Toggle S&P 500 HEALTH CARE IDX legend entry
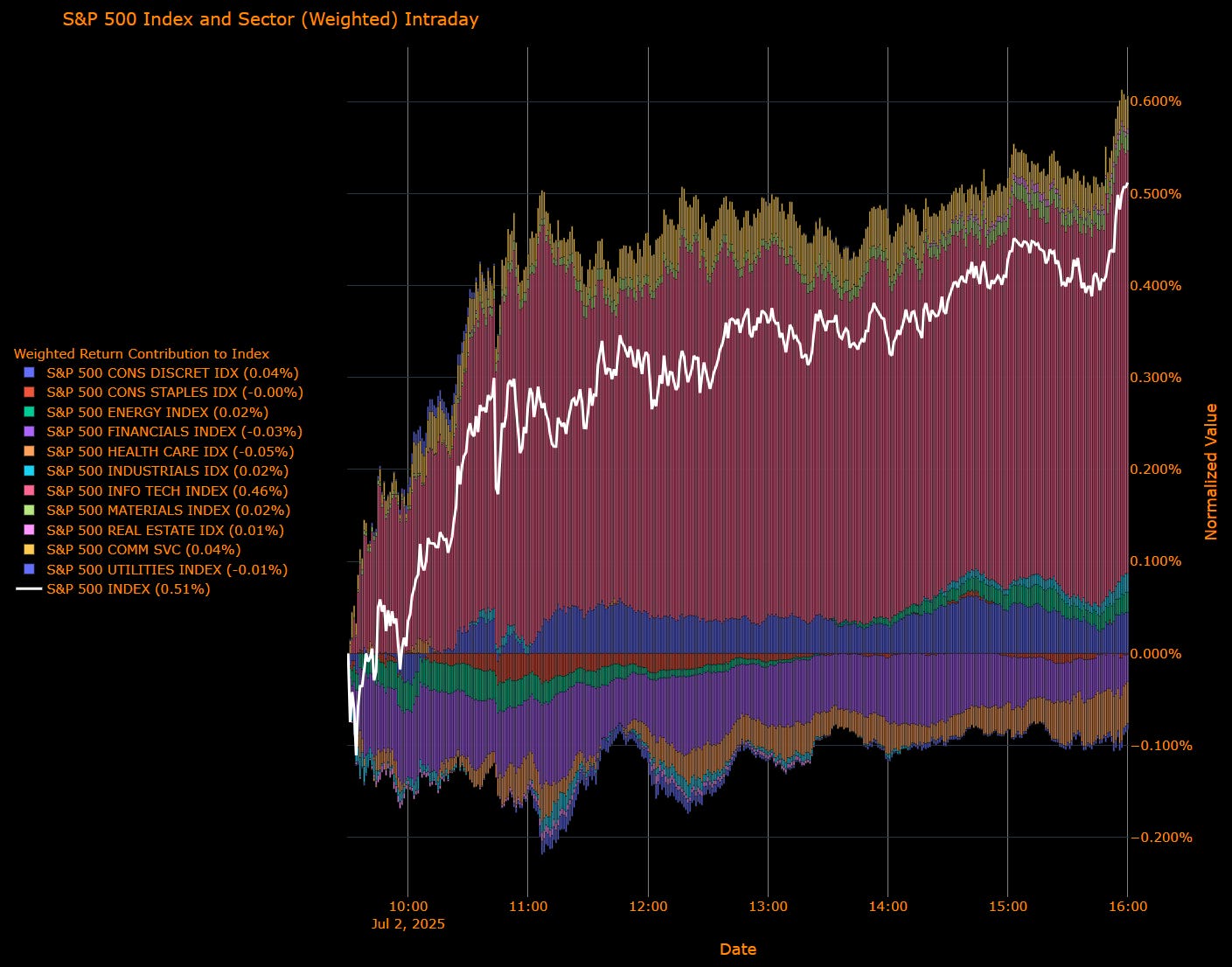Screen dimensions: 1232x967 click(171, 451)
